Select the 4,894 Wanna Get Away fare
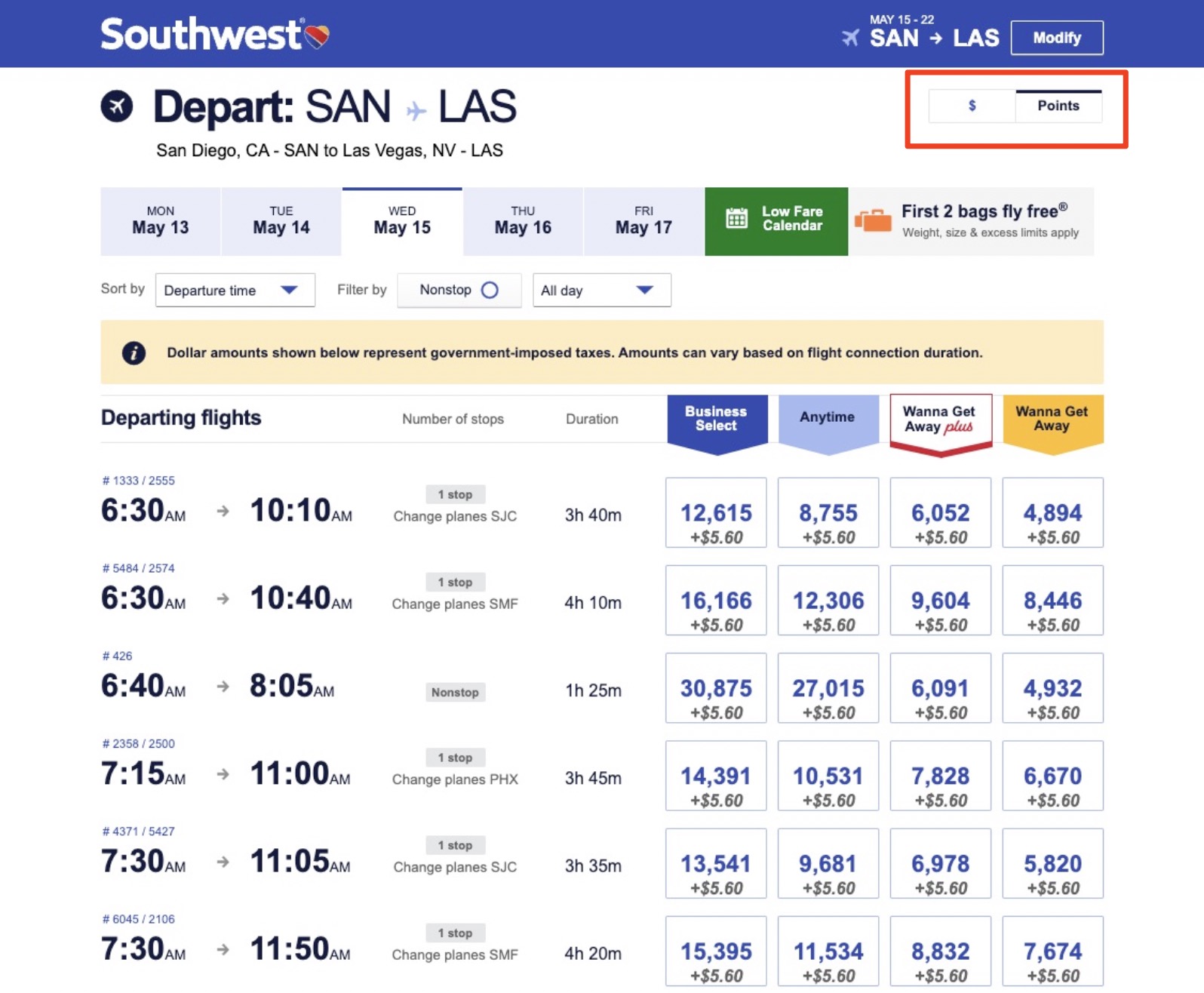1204x993 pixels. point(1052,512)
